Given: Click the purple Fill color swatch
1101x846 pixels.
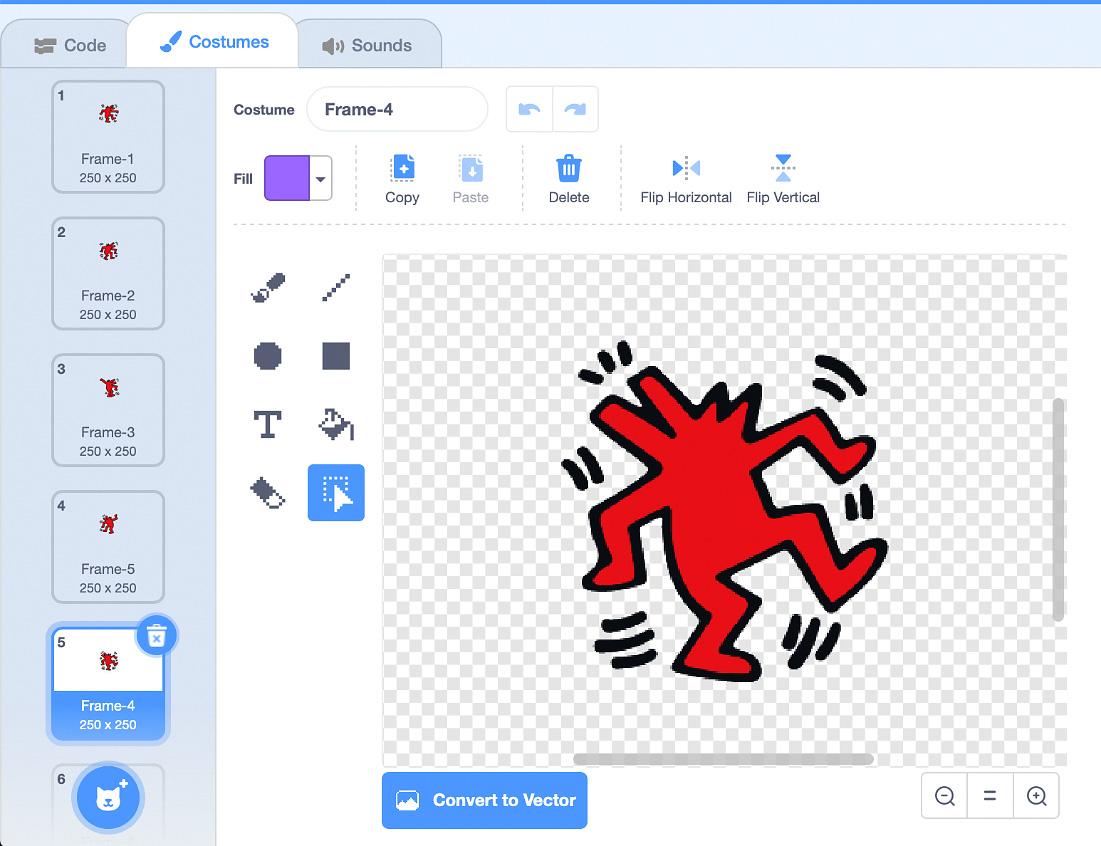Looking at the screenshot, I should point(287,179).
